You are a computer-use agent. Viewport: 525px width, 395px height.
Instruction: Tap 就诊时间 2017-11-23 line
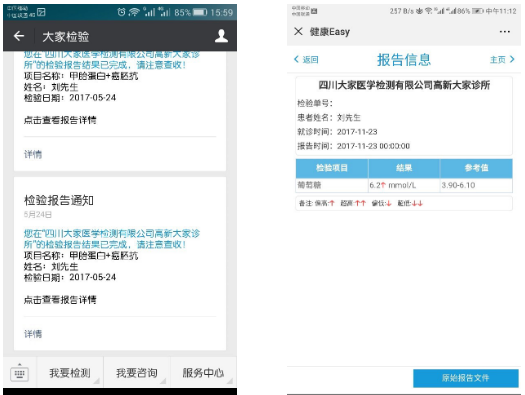click(337, 132)
